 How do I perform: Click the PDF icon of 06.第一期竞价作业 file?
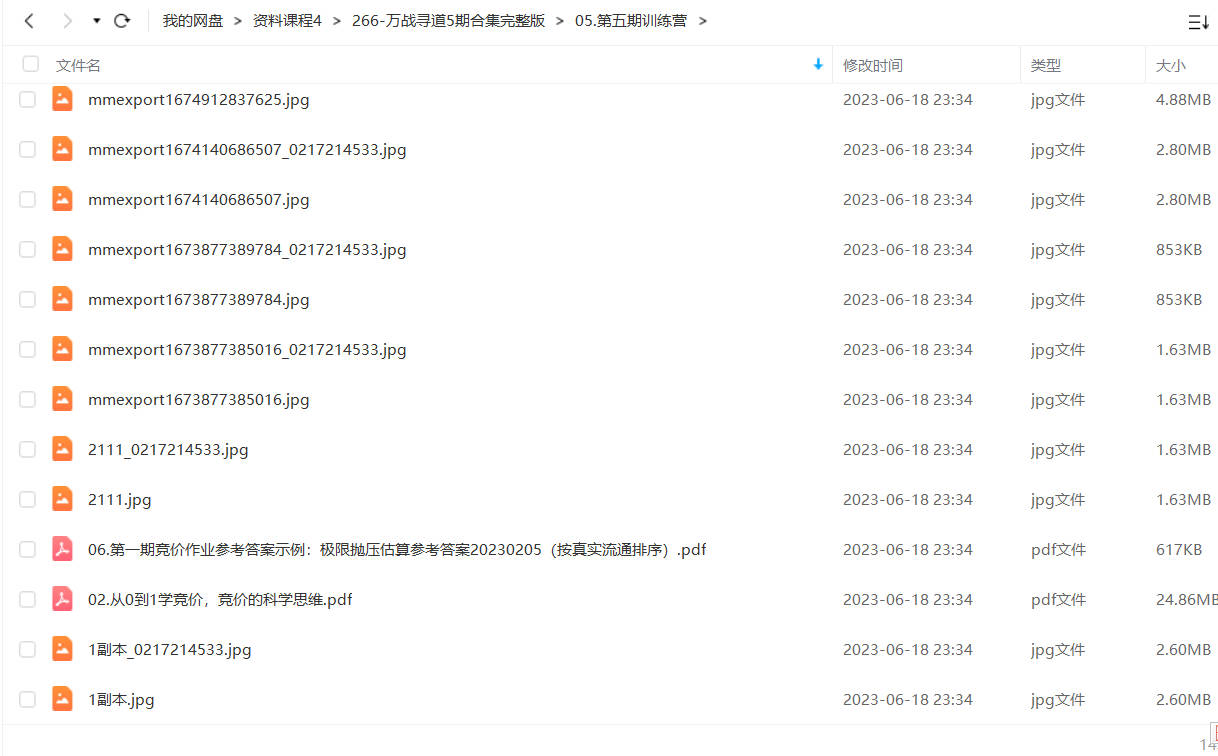tap(62, 549)
